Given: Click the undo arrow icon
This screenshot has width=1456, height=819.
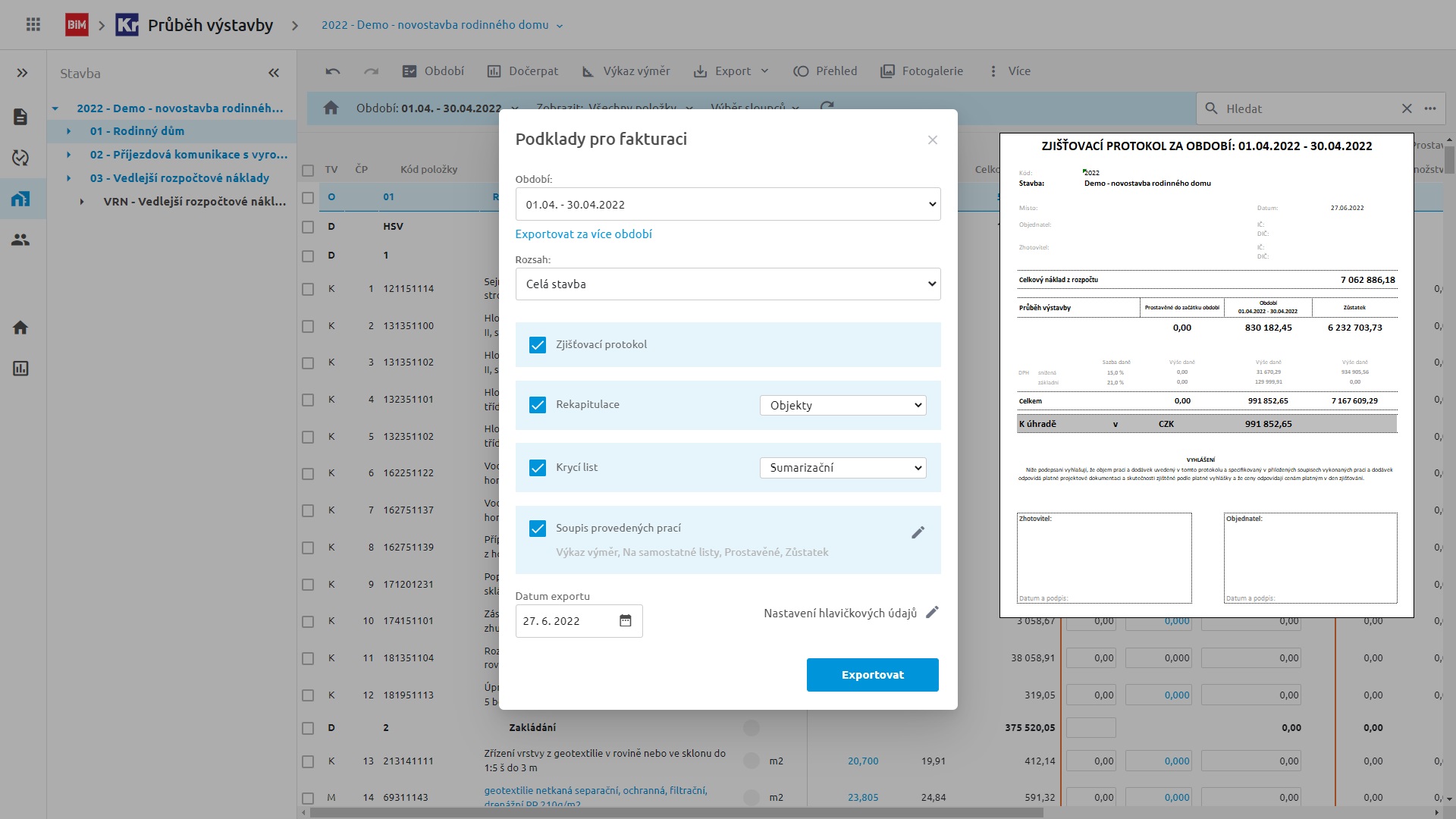Looking at the screenshot, I should [x=332, y=71].
